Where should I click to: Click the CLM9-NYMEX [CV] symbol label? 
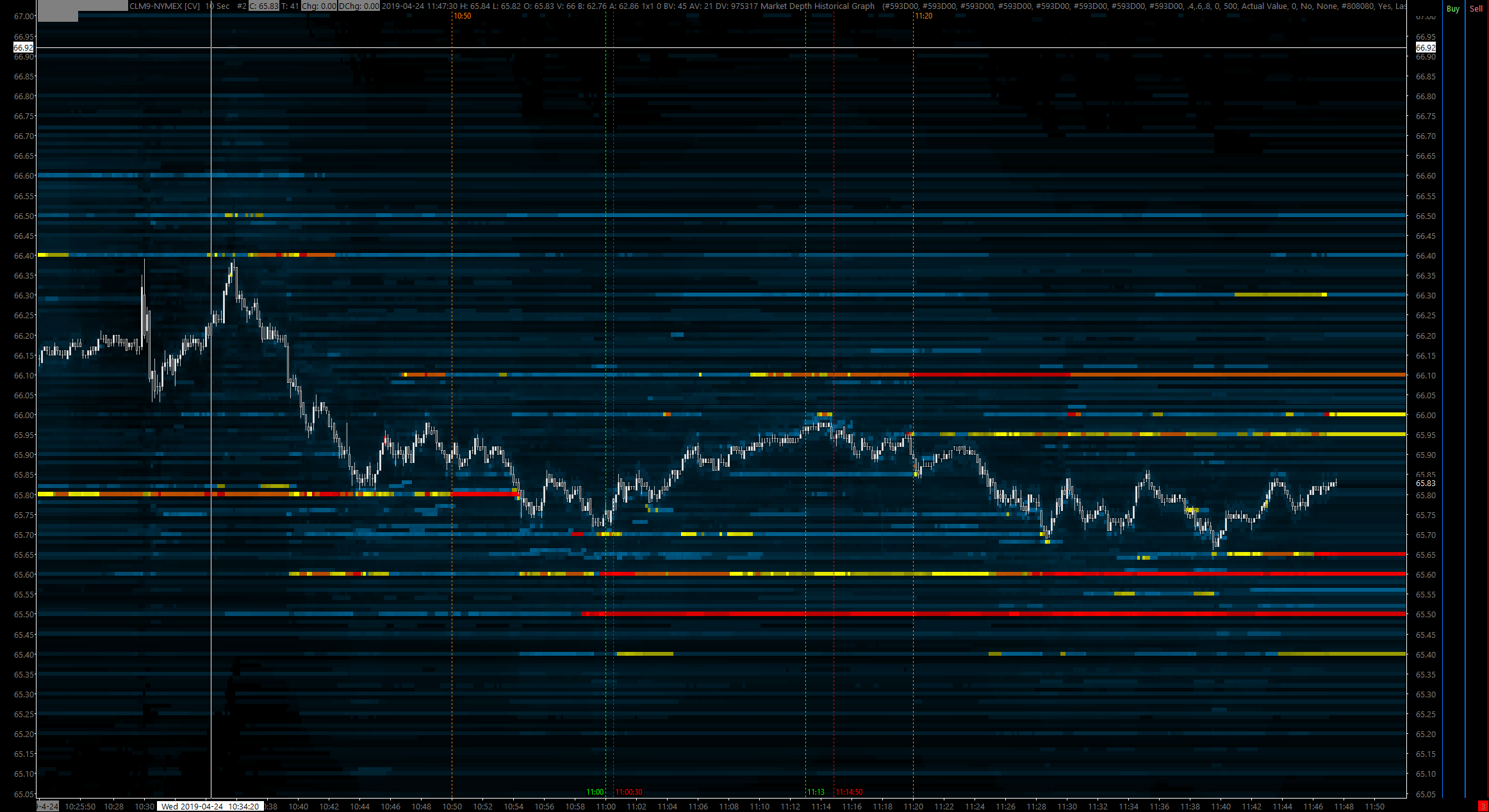165,6
